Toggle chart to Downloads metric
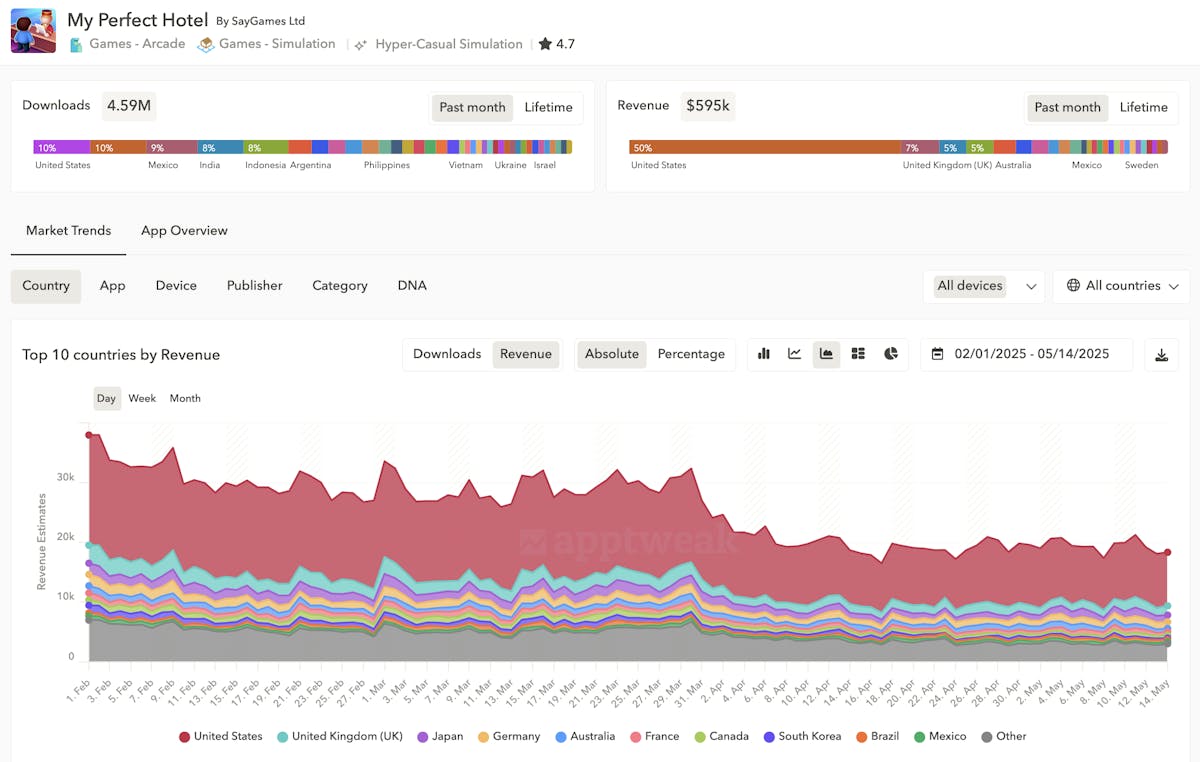The image size is (1200, 762). pos(447,354)
